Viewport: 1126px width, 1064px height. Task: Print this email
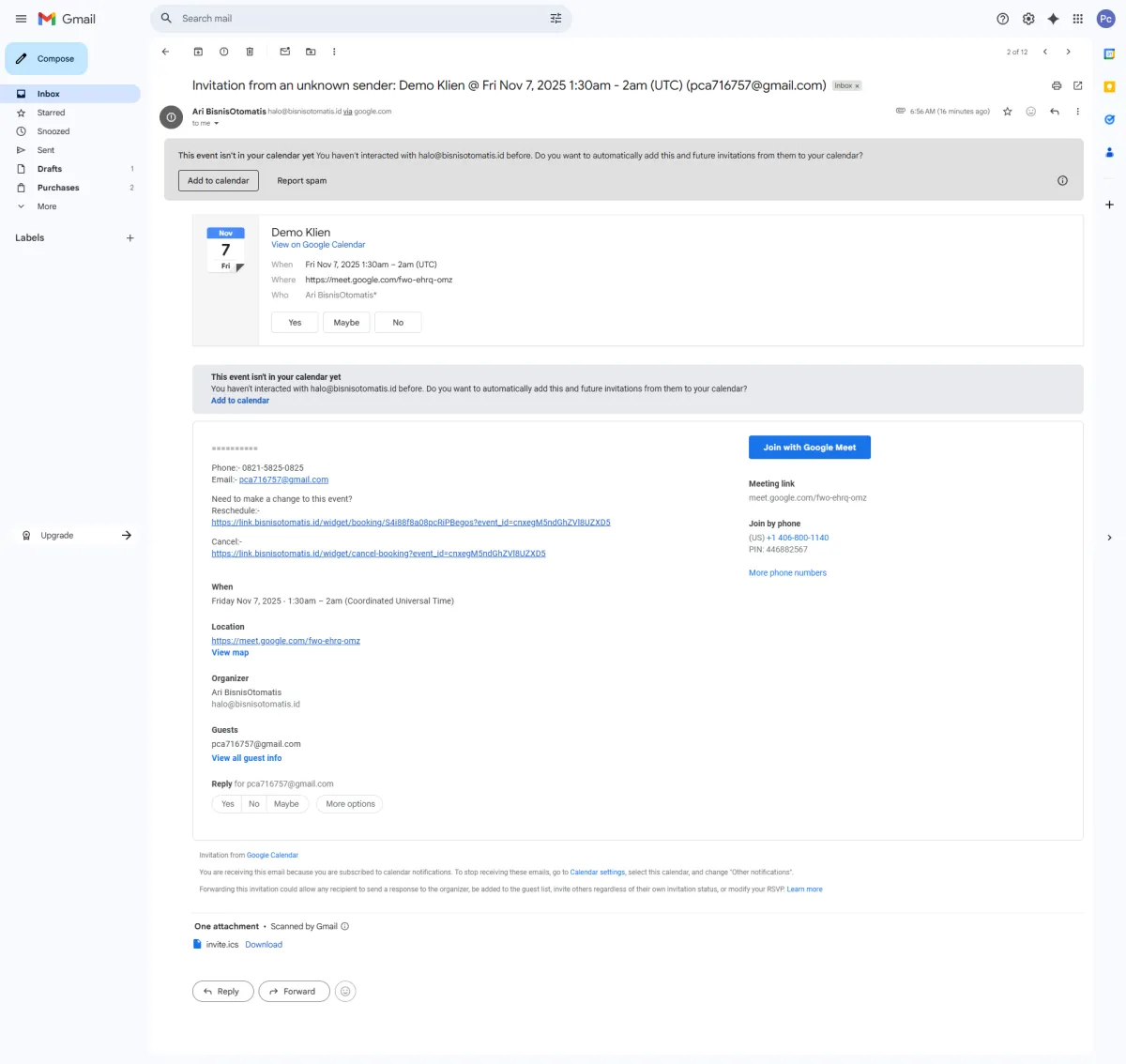(x=1057, y=85)
